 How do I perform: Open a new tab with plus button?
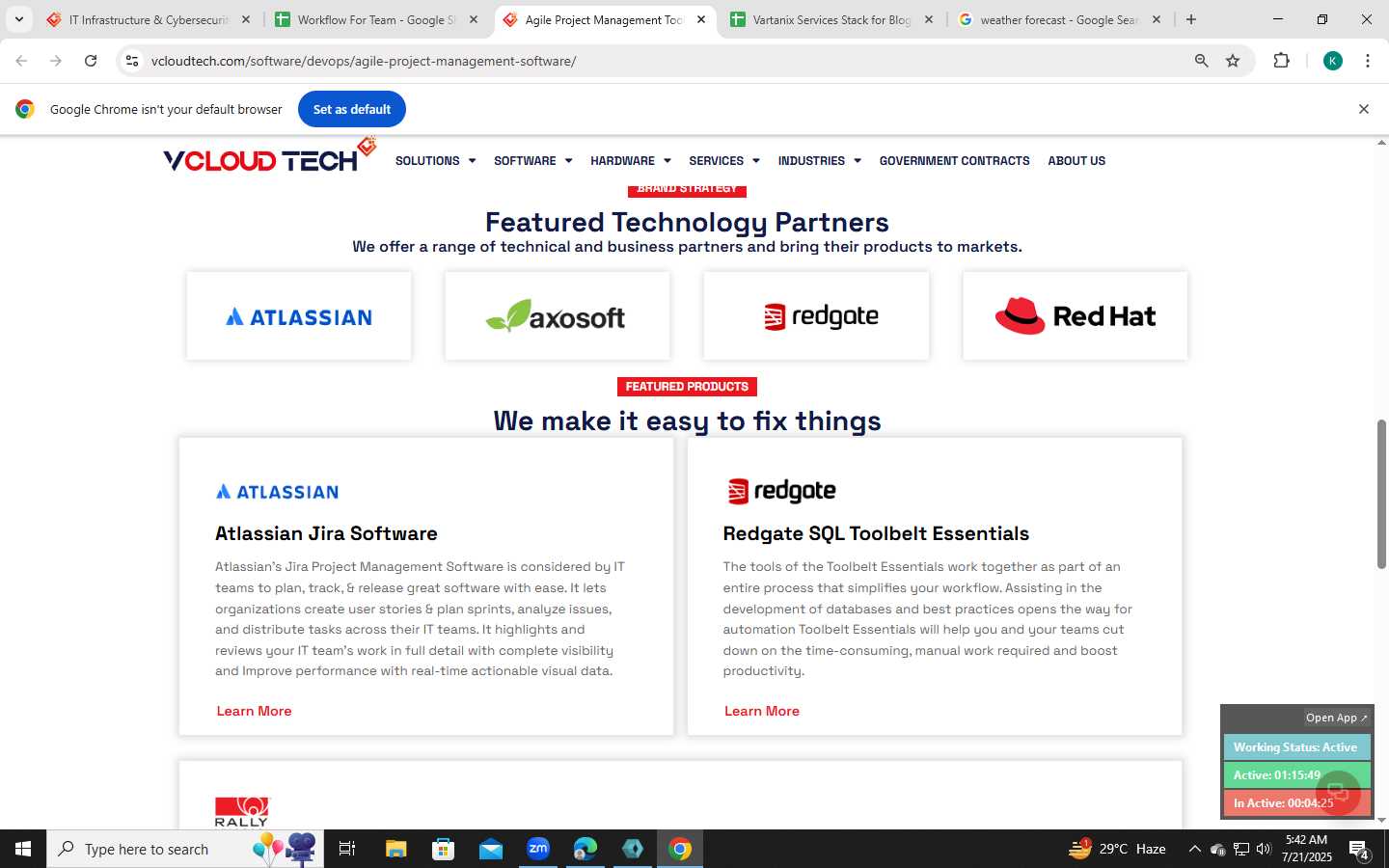click(x=1191, y=19)
